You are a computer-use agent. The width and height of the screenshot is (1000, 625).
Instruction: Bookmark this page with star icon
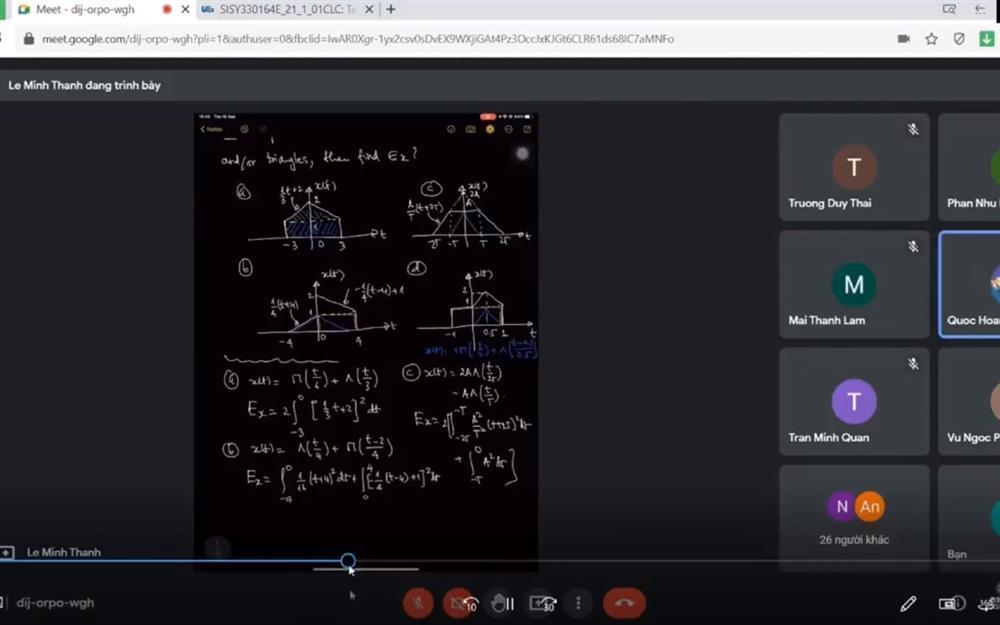click(931, 39)
